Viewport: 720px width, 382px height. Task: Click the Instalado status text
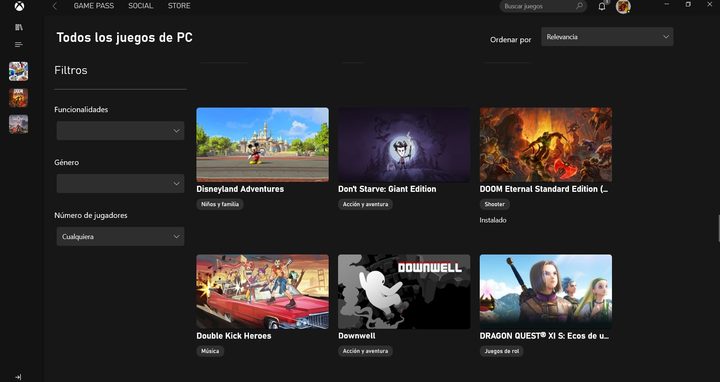pyautogui.click(x=493, y=220)
